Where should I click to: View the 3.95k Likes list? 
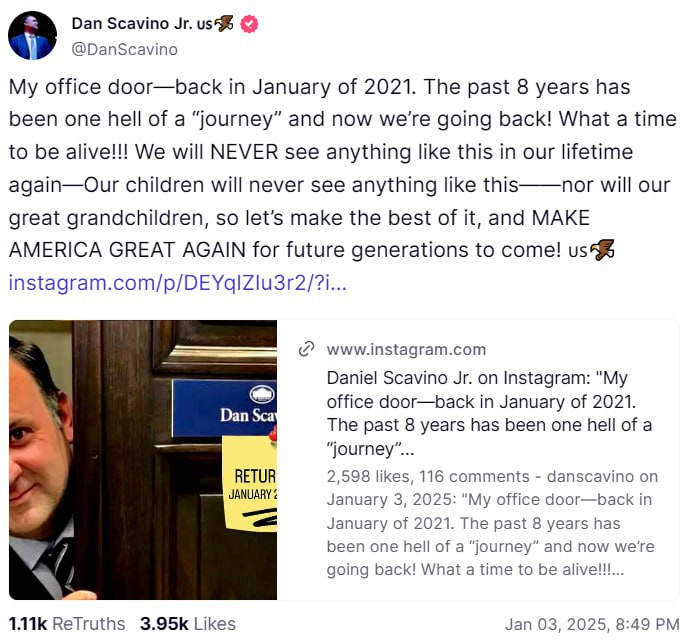[x=188, y=624]
